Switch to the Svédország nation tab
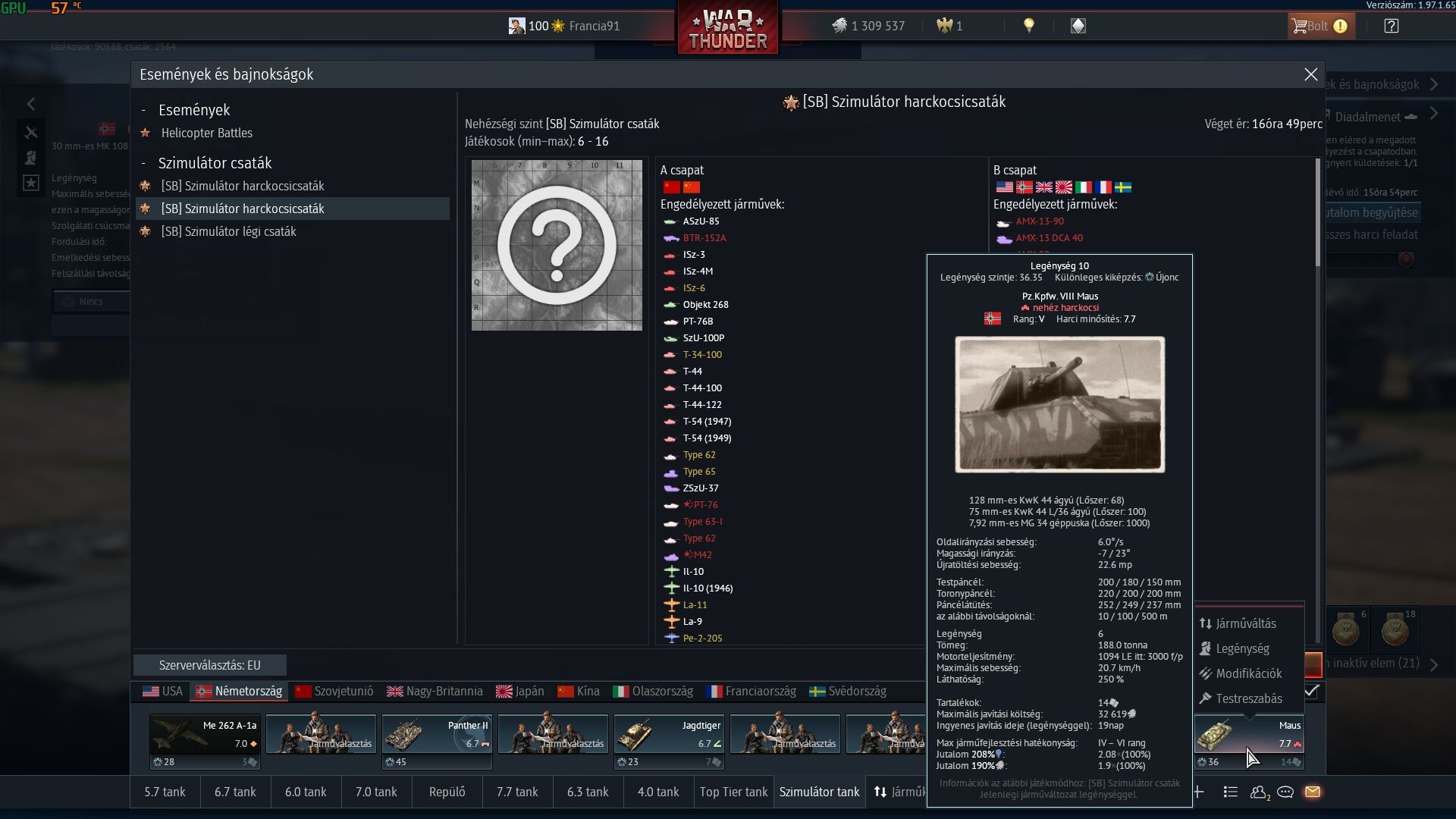This screenshot has height=819, width=1456. point(848,691)
